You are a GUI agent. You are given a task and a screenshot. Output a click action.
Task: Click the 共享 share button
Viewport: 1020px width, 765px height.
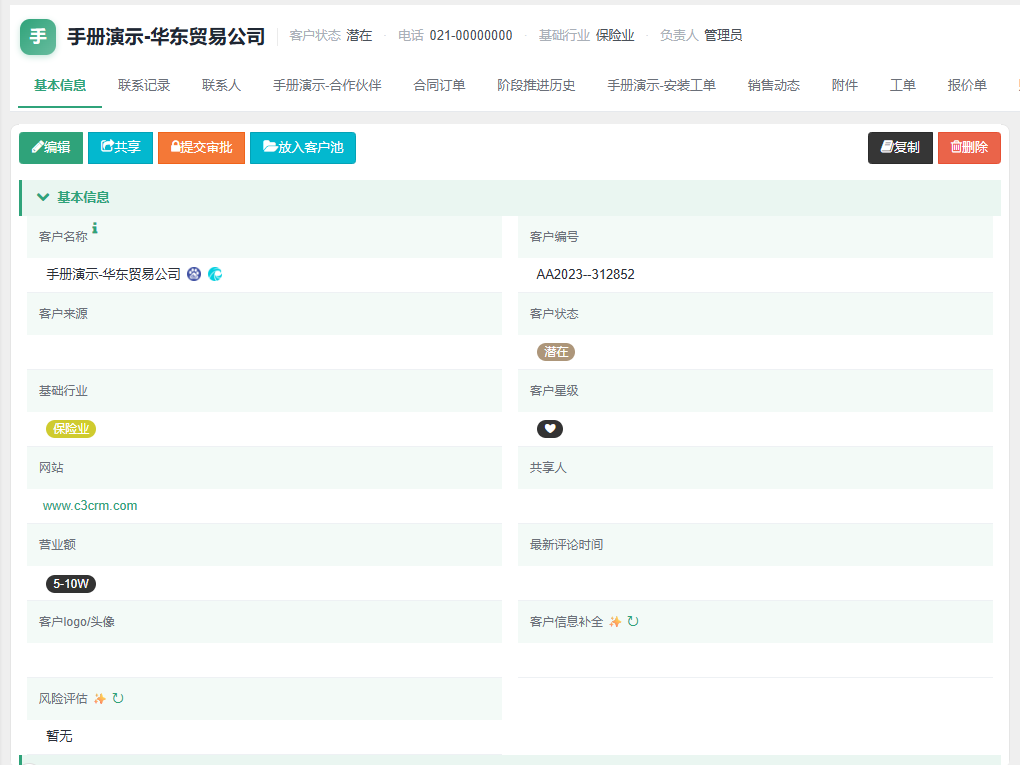(x=120, y=148)
